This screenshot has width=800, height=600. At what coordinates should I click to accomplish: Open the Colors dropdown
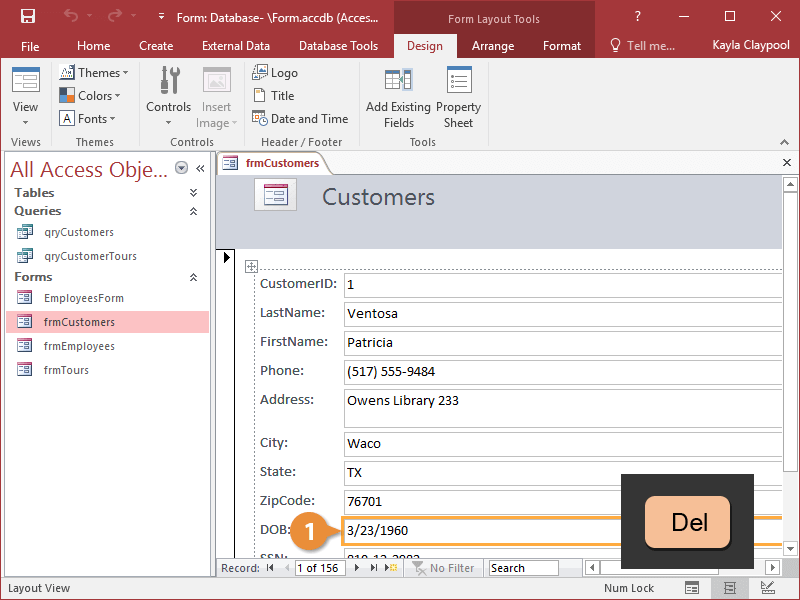[91, 96]
